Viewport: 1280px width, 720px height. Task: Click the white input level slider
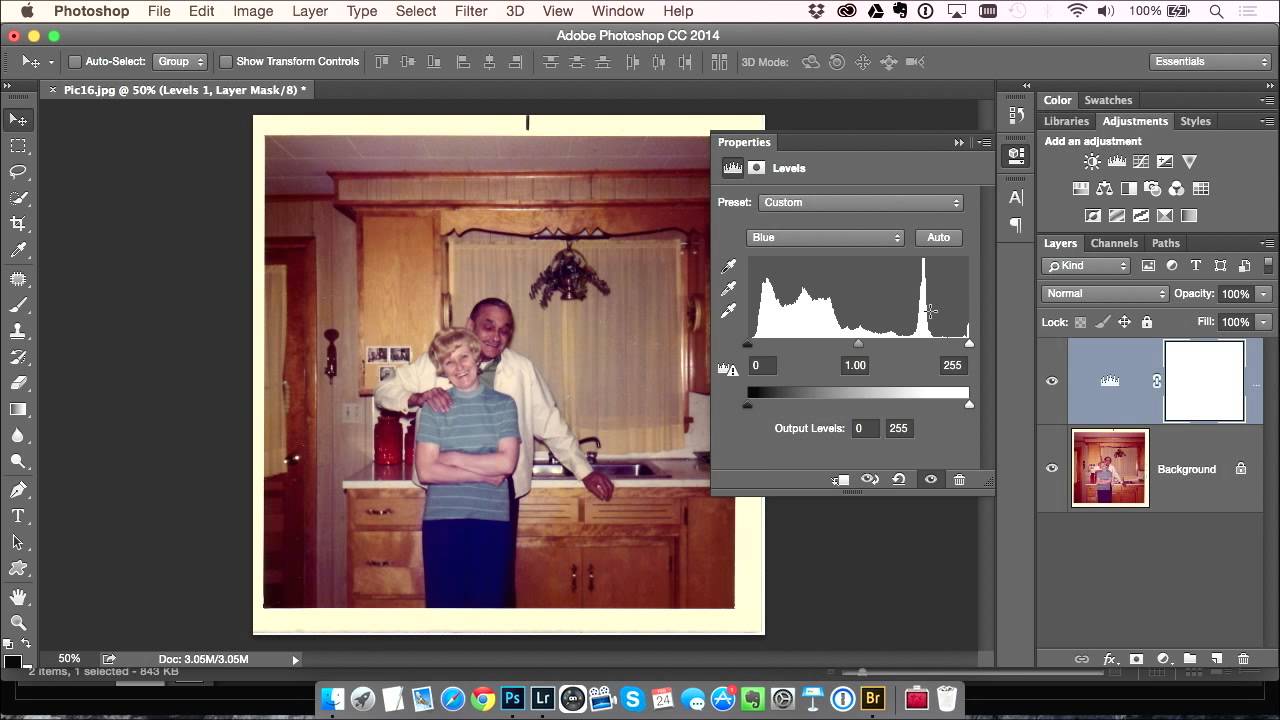(969, 344)
